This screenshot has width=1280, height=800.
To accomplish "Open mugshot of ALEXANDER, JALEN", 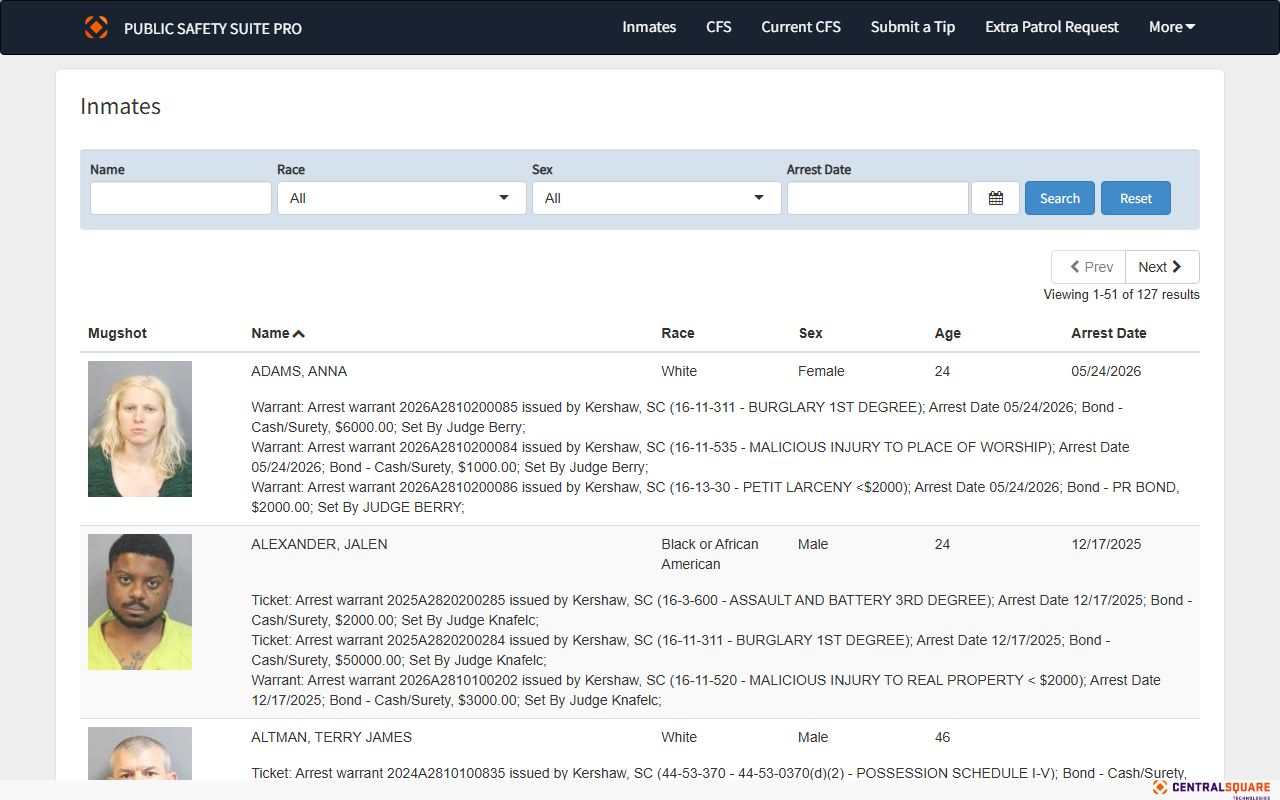I will tap(140, 602).
